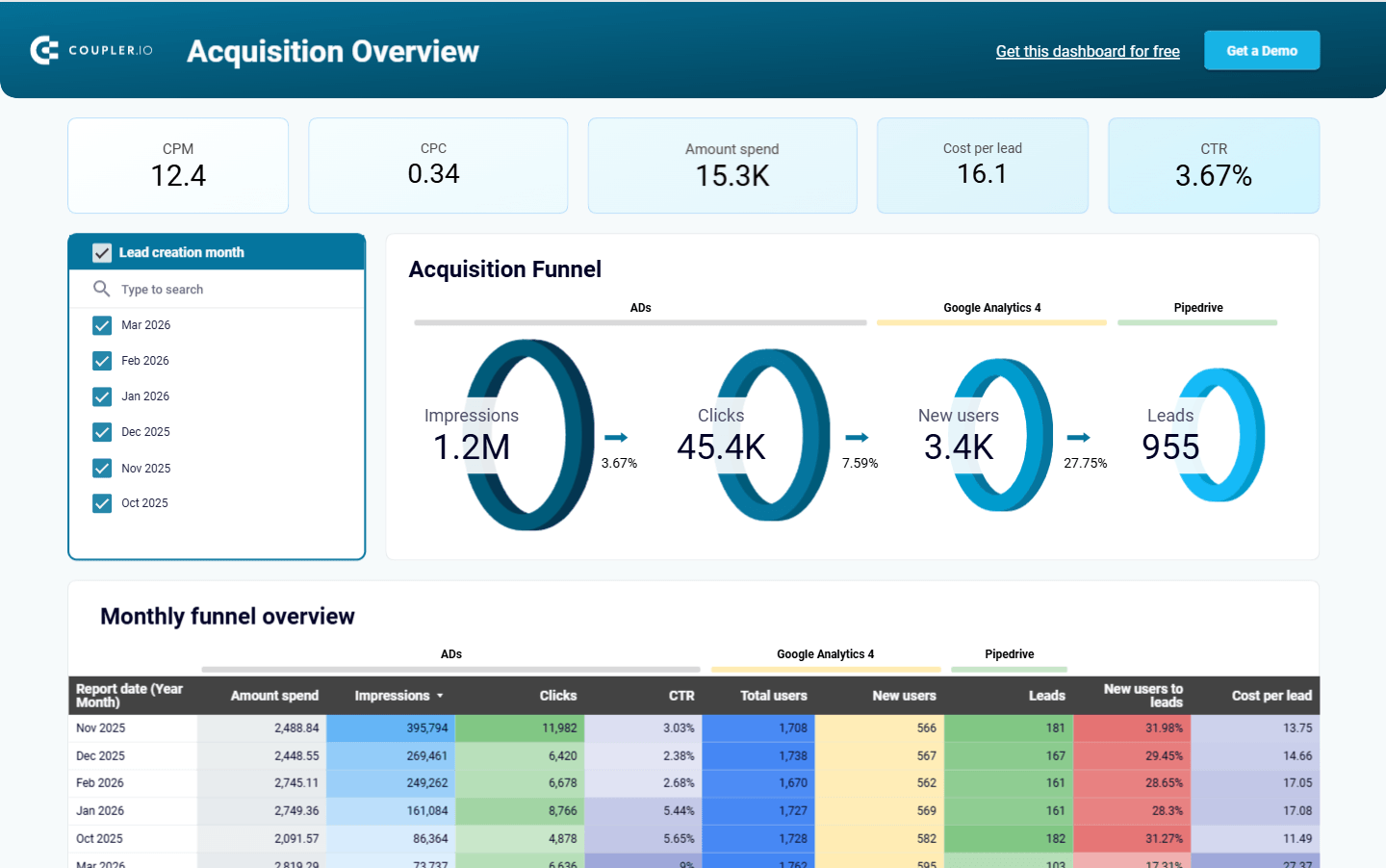Viewport: 1386px width, 868px height.
Task: Click the search magnifier icon in month filter
Action: (101, 289)
